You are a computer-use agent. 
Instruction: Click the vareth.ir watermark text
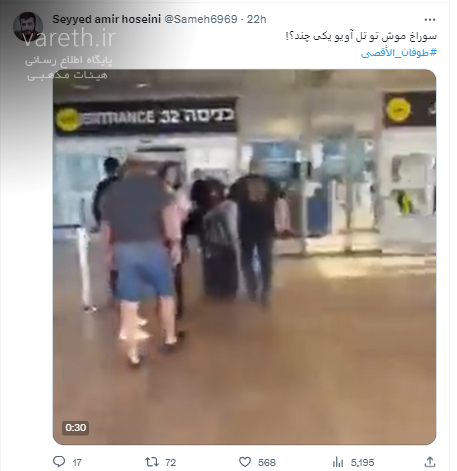pyautogui.click(x=69, y=38)
